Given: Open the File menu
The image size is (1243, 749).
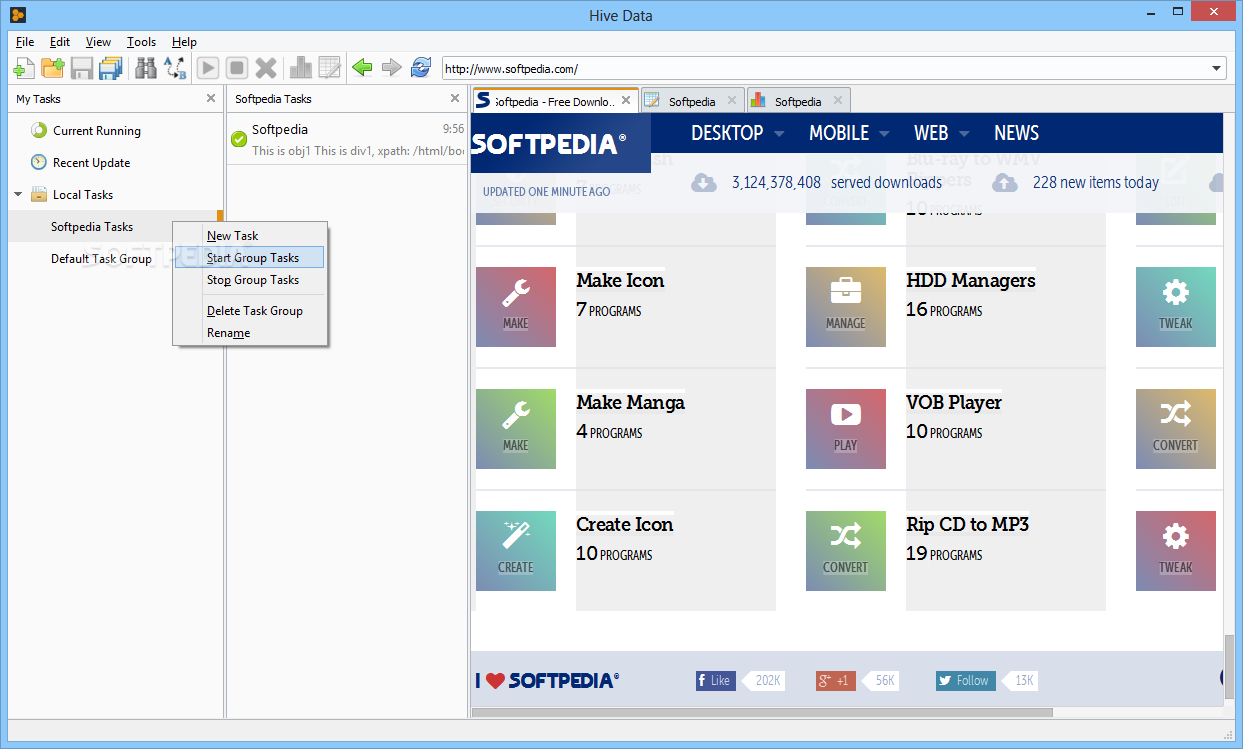Looking at the screenshot, I should (25, 42).
